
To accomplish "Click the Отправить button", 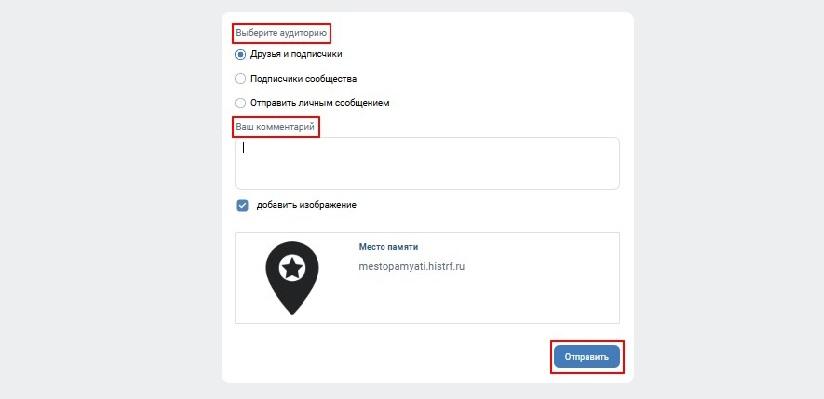I will (x=586, y=357).
